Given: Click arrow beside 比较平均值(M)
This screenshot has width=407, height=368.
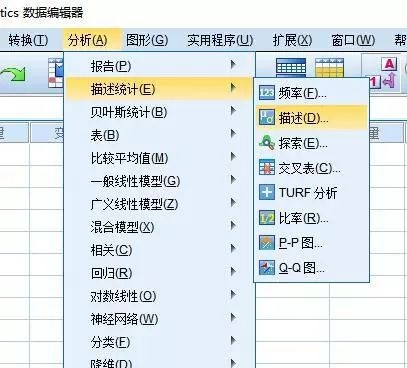Looking at the screenshot, I should pyautogui.click(x=233, y=157).
